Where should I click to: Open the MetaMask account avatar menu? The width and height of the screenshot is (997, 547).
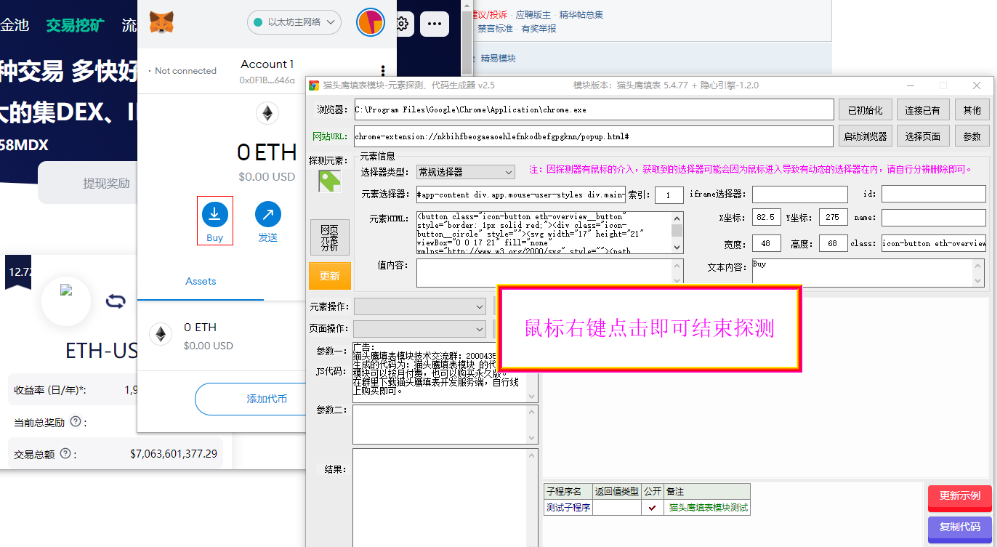[x=370, y=23]
